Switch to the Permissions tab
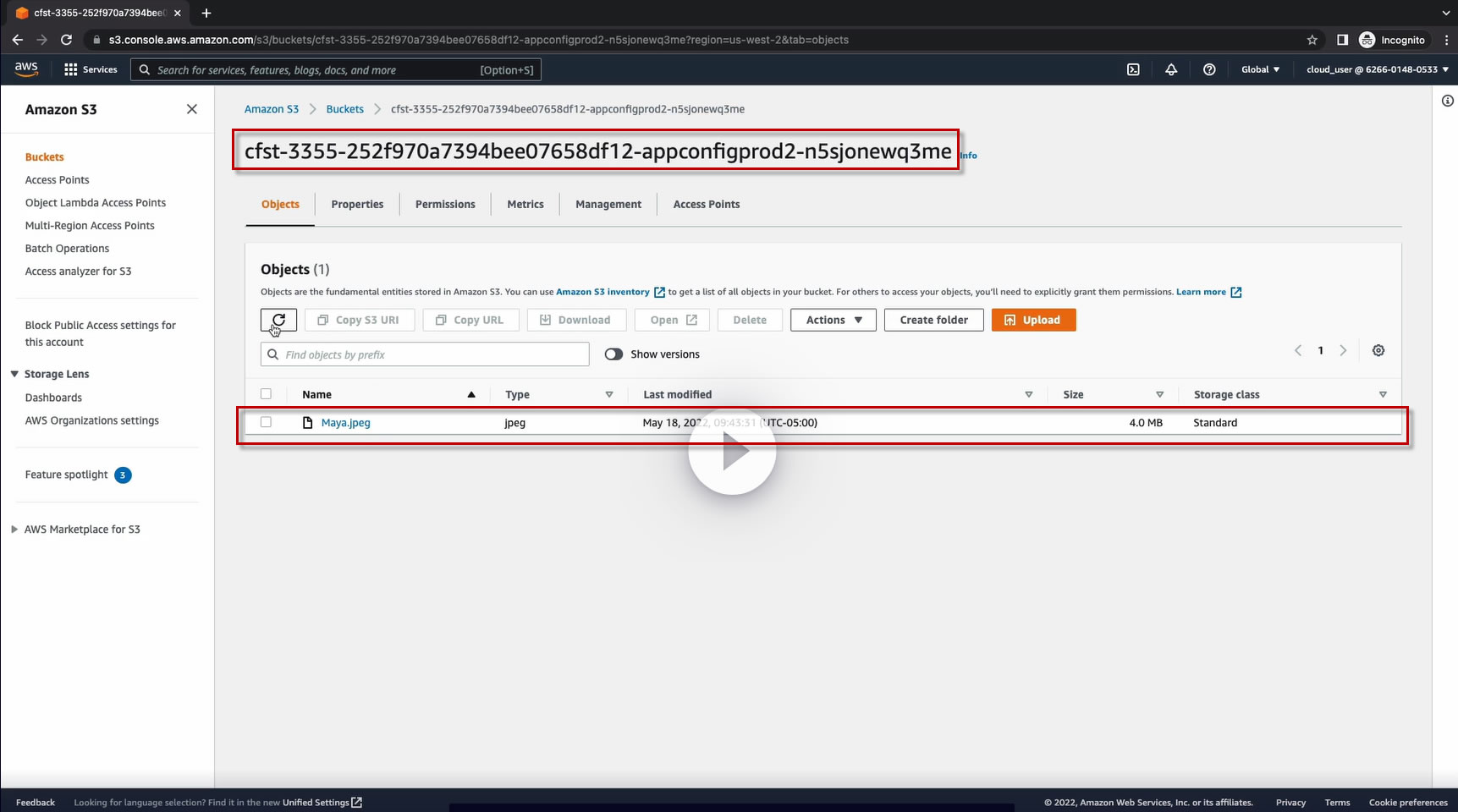This screenshot has width=1458, height=812. pos(445,205)
